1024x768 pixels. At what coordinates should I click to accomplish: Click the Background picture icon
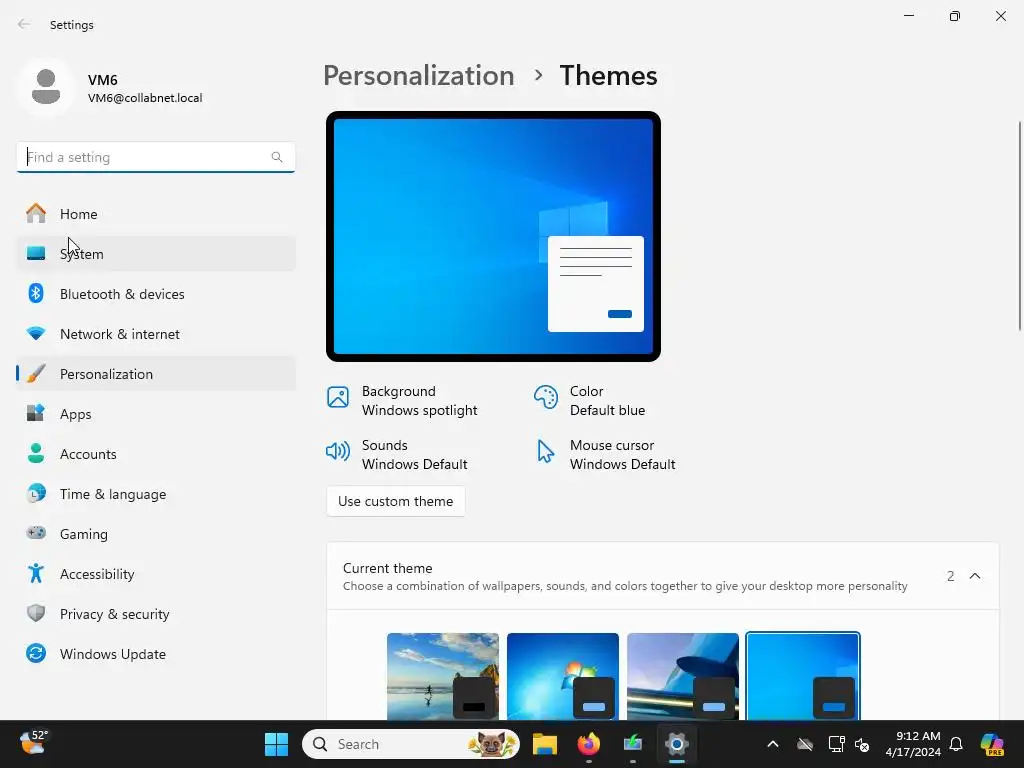point(338,397)
